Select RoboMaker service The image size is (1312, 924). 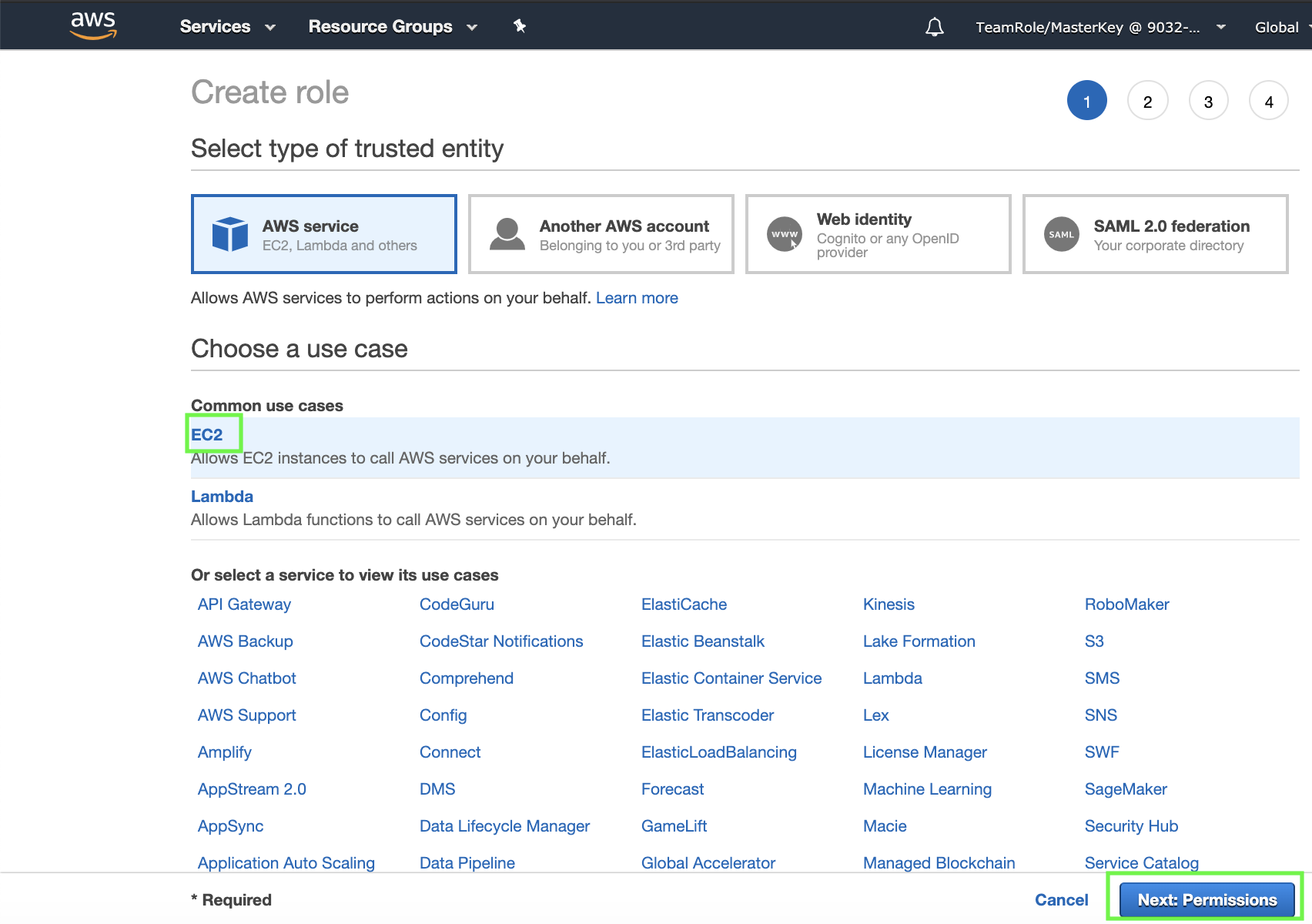(1126, 604)
